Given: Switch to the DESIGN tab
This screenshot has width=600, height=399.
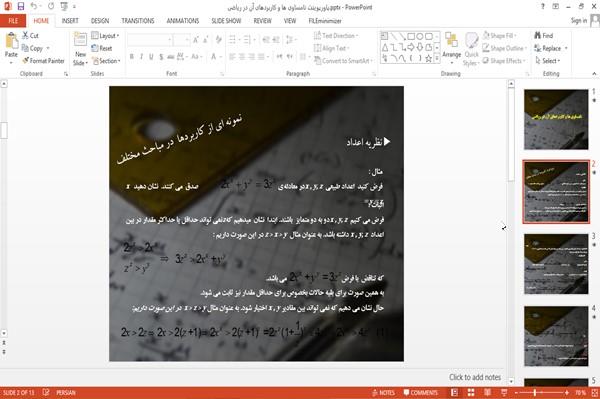Looking at the screenshot, I should click(100, 21).
